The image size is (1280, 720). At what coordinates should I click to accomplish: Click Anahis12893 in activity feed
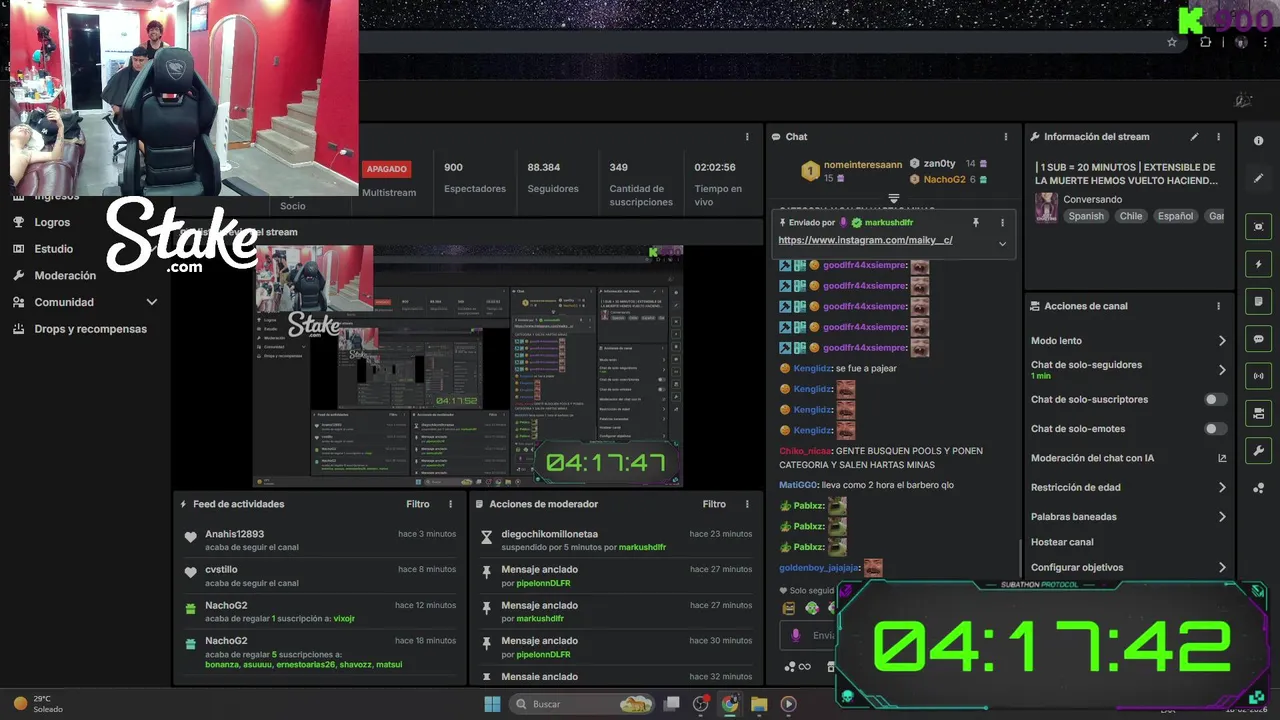click(x=234, y=534)
